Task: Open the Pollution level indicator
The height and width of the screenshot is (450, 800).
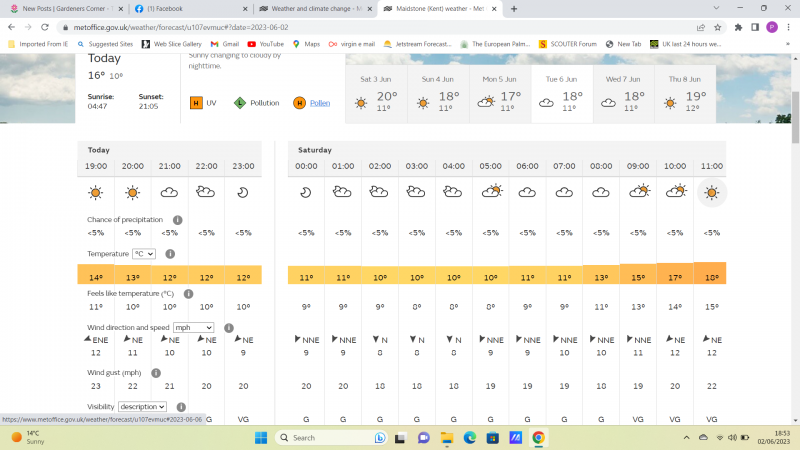Action: coord(257,103)
